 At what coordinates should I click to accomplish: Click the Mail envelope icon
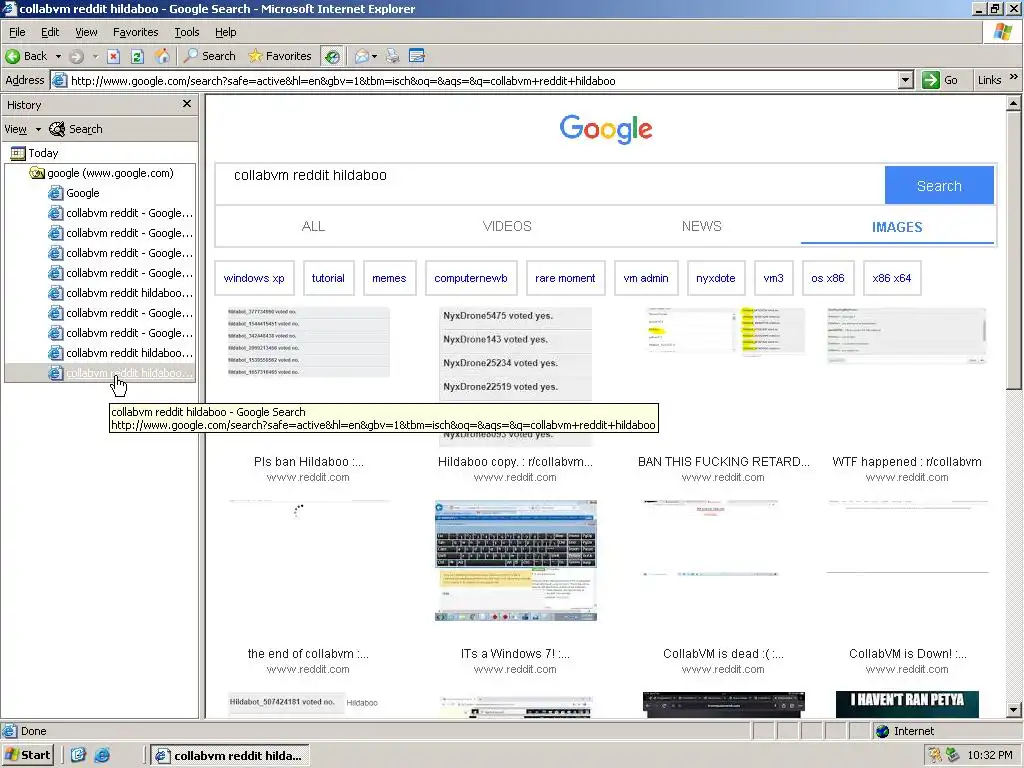[x=361, y=56]
